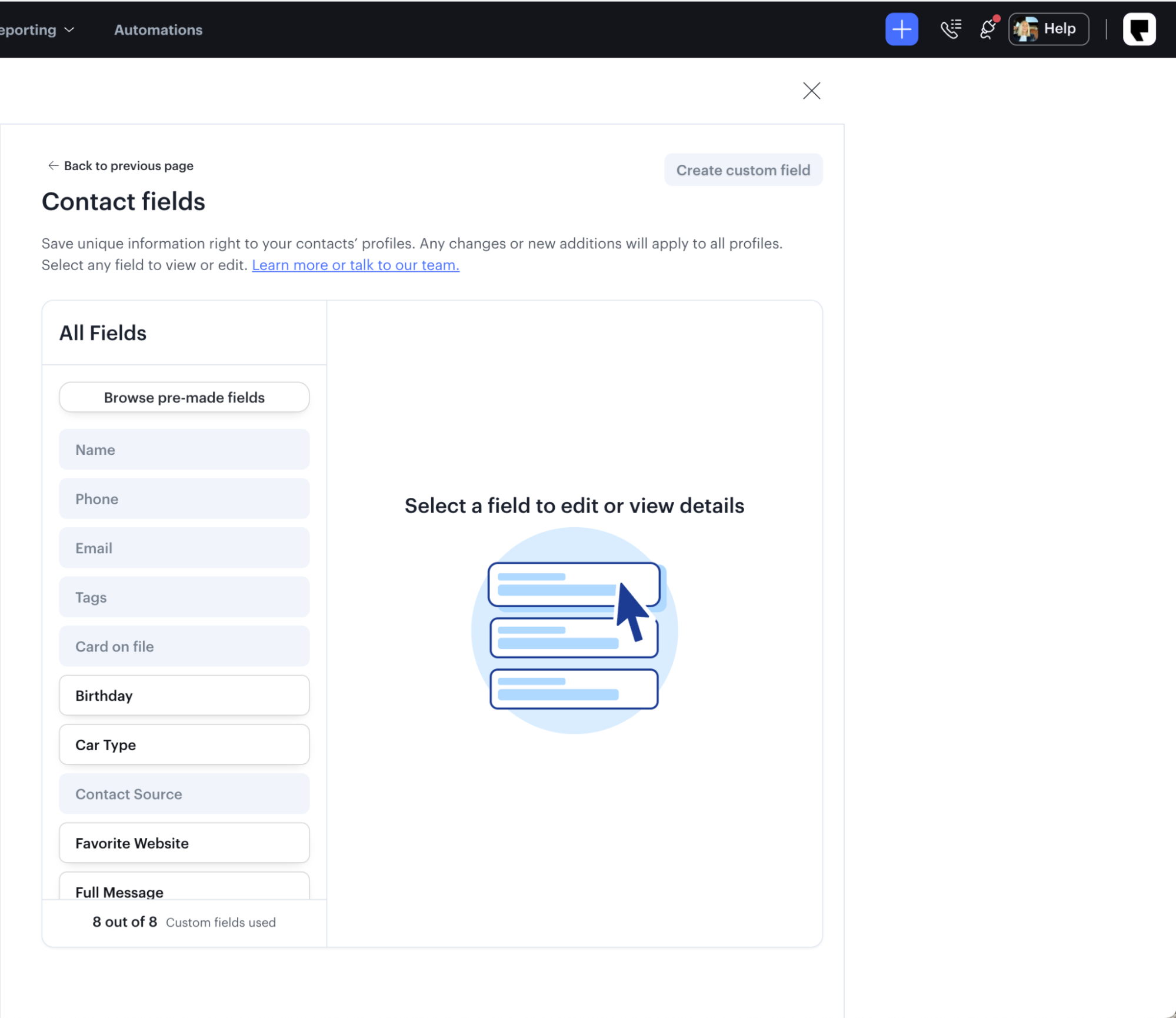Click the back arrow icon
Viewport: 1176px width, 1018px height.
(53, 166)
